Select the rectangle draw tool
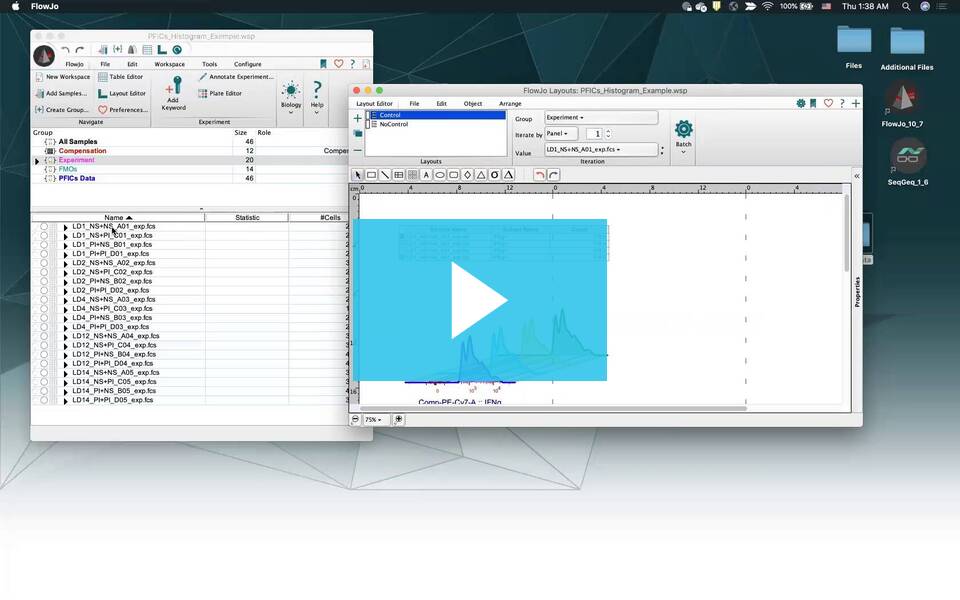960x600 pixels. (371, 175)
